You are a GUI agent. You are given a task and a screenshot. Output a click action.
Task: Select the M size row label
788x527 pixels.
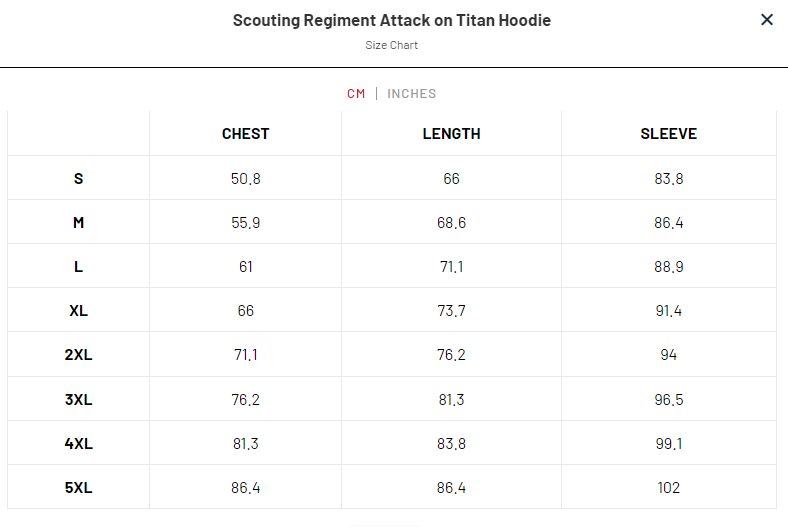(79, 223)
